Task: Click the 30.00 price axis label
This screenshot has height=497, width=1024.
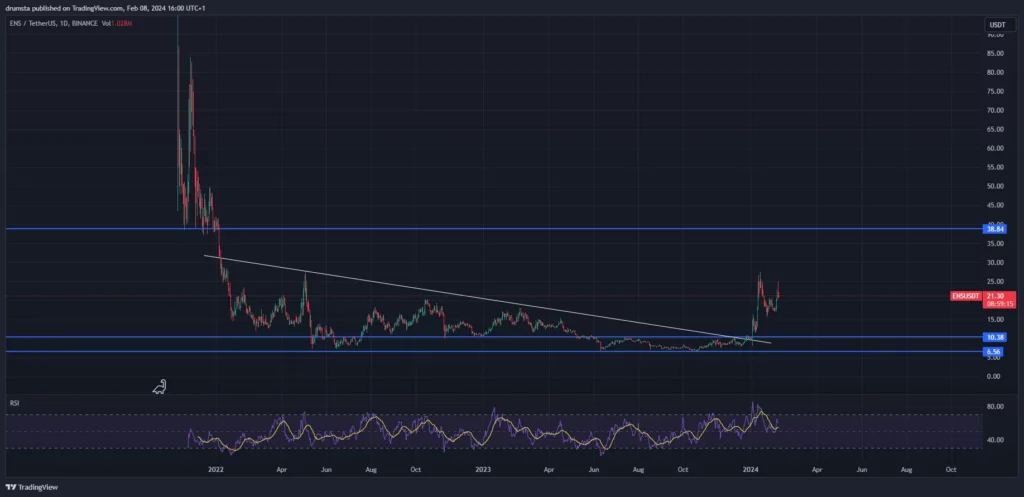Action: pos(995,263)
